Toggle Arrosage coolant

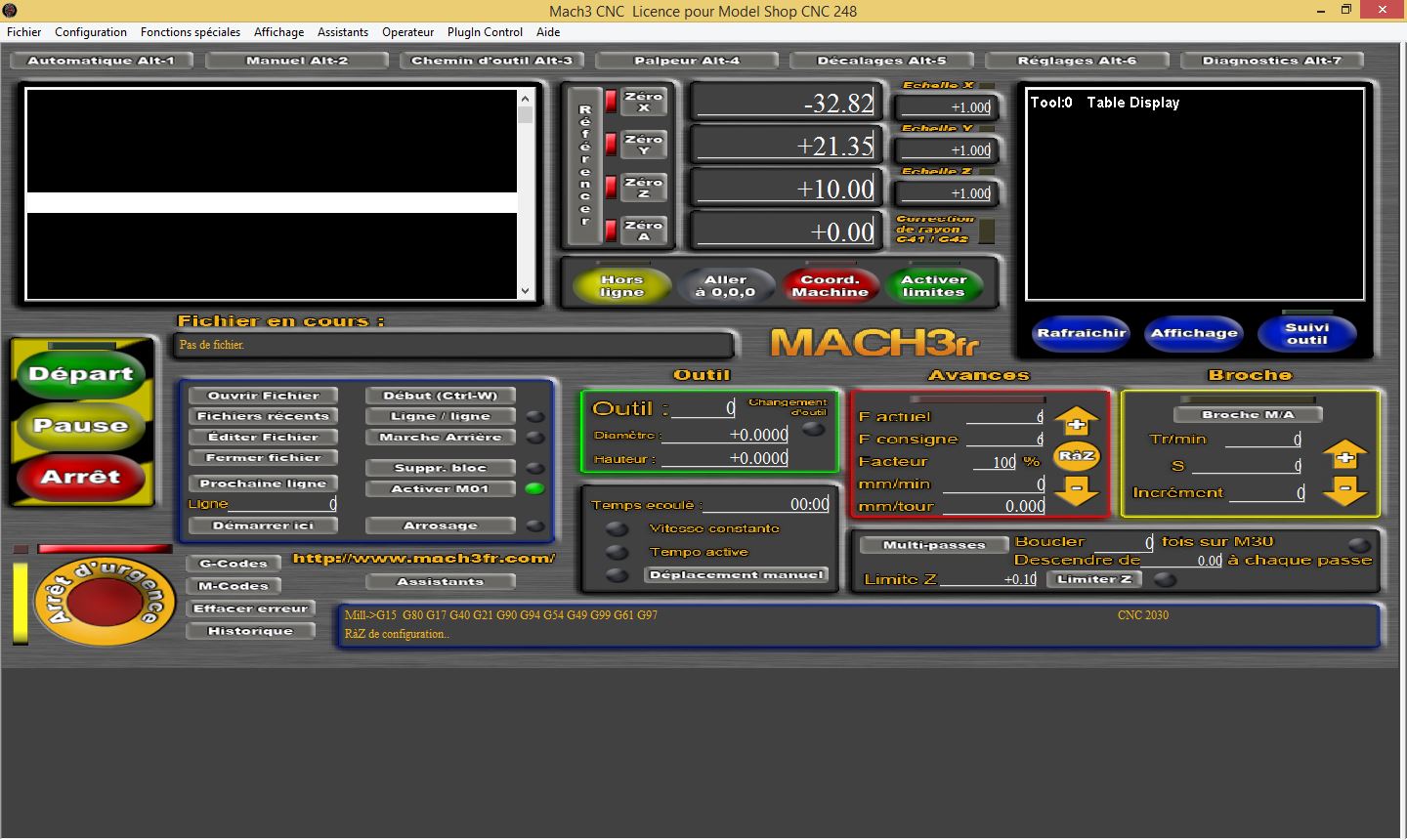441,525
